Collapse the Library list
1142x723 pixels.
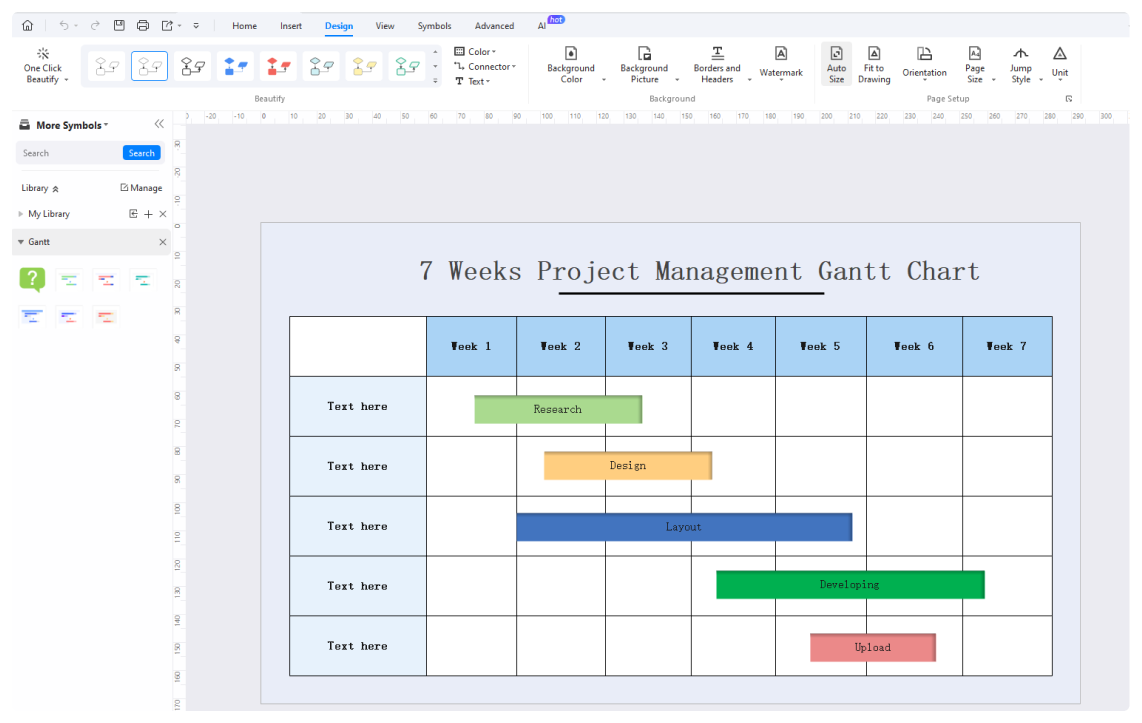[x=55, y=189]
